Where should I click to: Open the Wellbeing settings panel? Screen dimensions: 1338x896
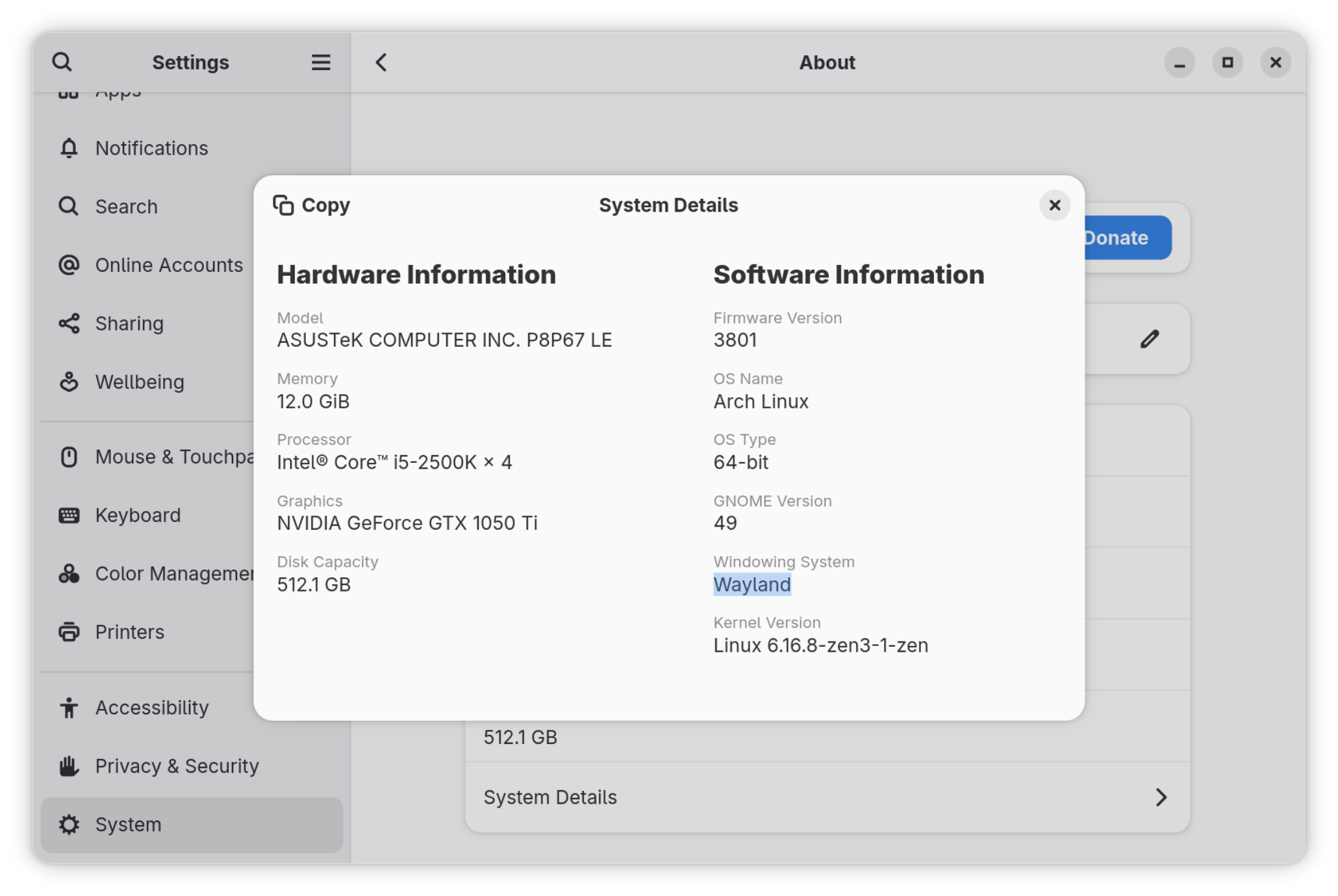point(139,382)
